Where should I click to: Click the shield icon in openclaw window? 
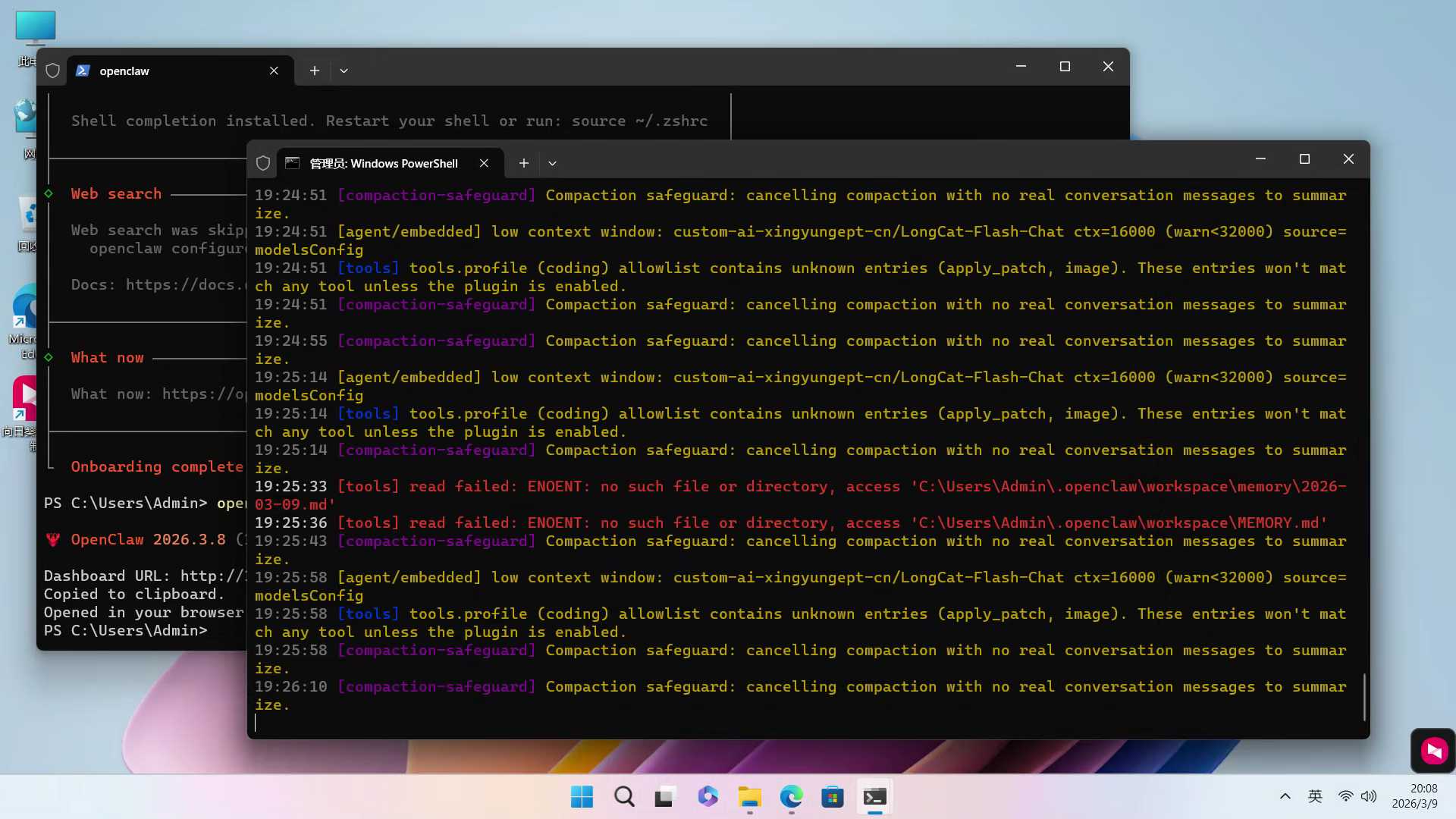52,71
